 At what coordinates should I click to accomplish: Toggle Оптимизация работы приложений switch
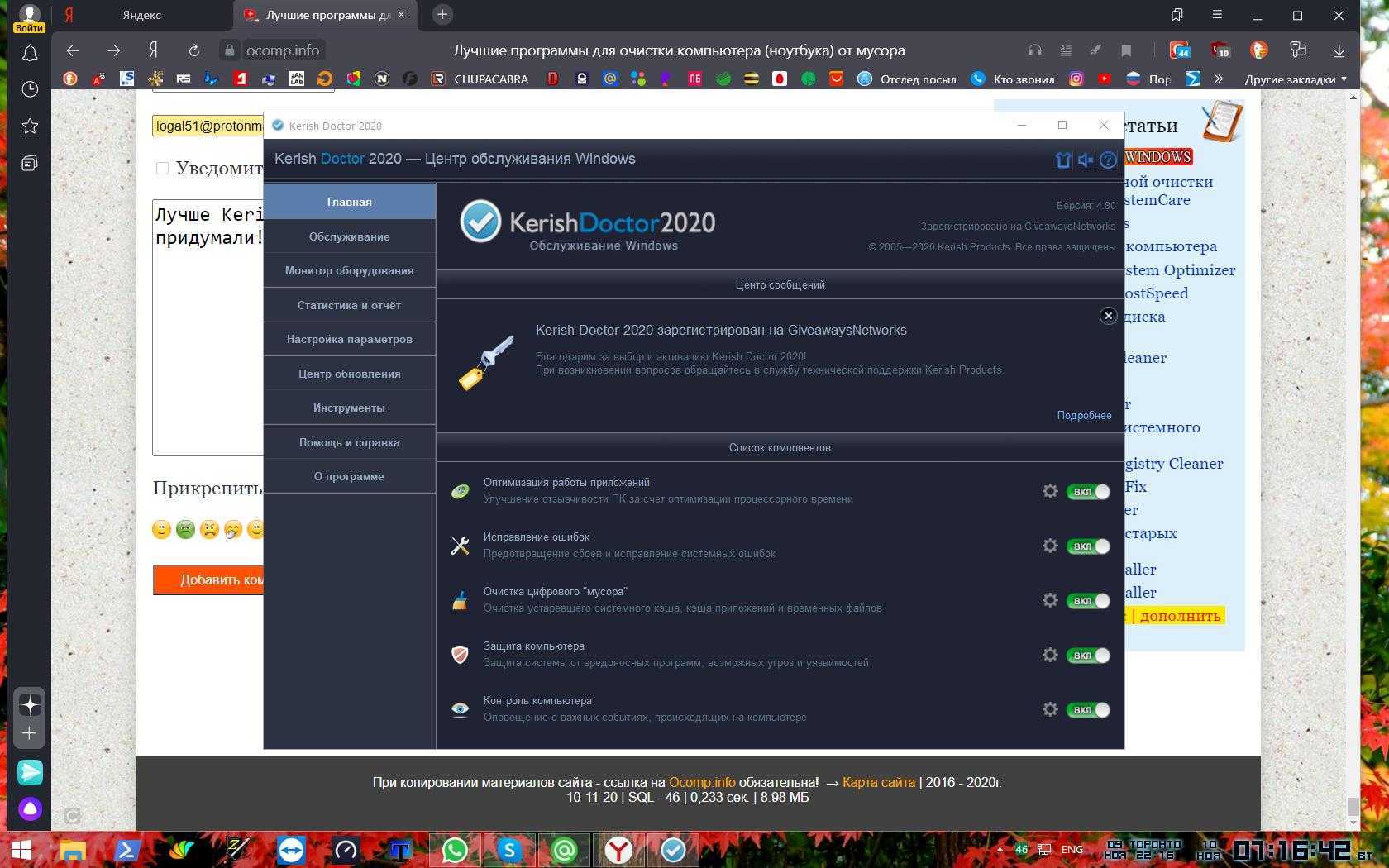(x=1088, y=491)
